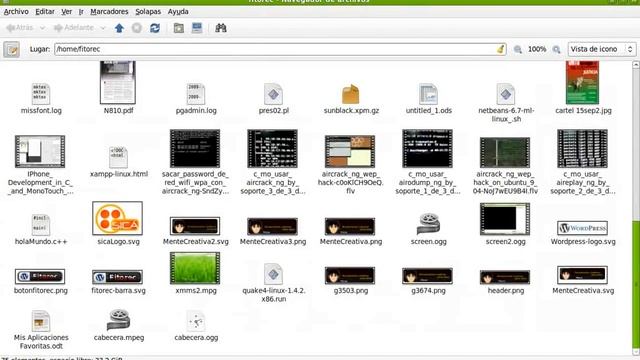Open the home folder icon
Viewport: 640px width, 360px height.
[179, 28]
